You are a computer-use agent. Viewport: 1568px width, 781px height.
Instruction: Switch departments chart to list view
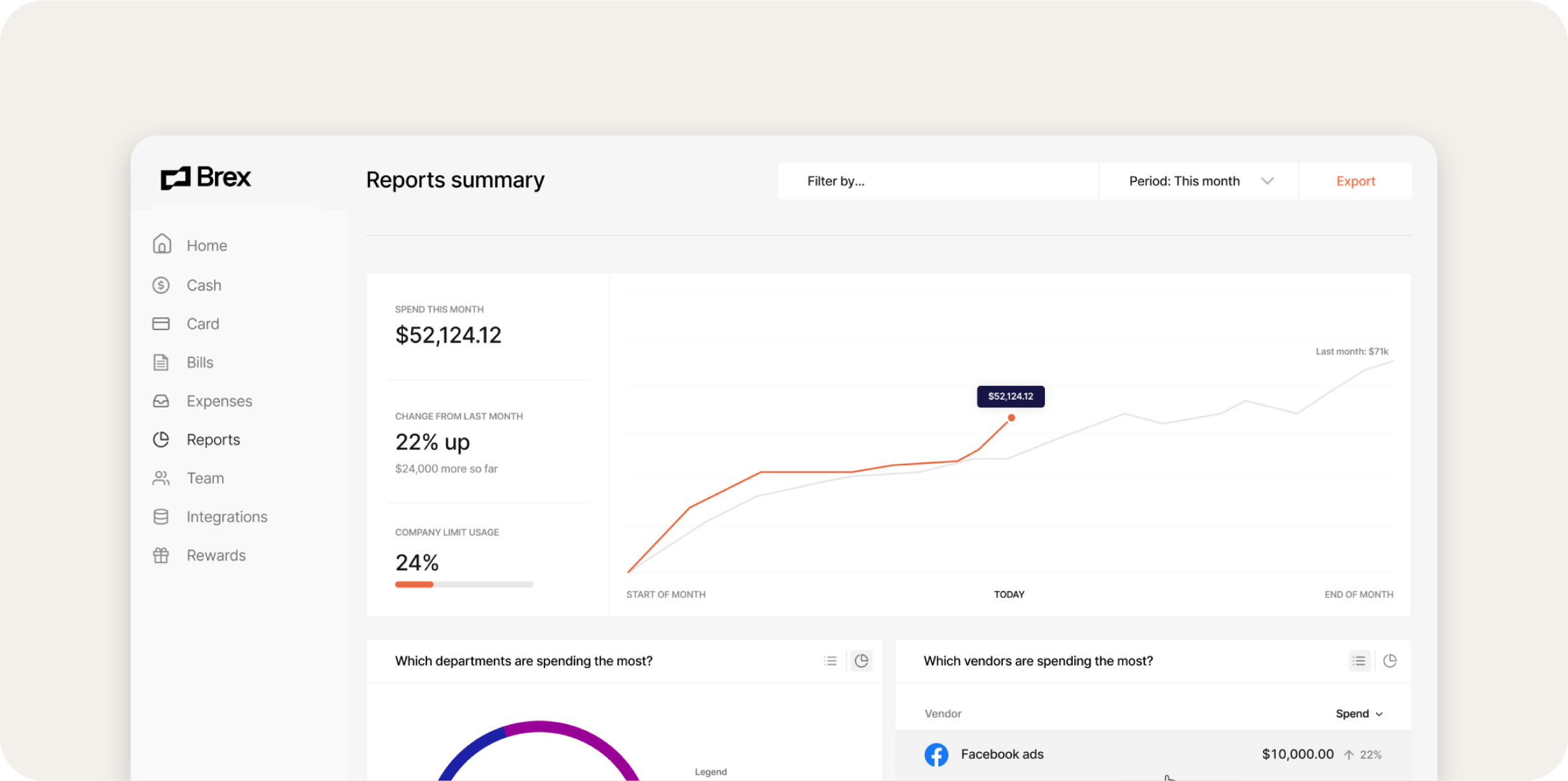tap(831, 660)
